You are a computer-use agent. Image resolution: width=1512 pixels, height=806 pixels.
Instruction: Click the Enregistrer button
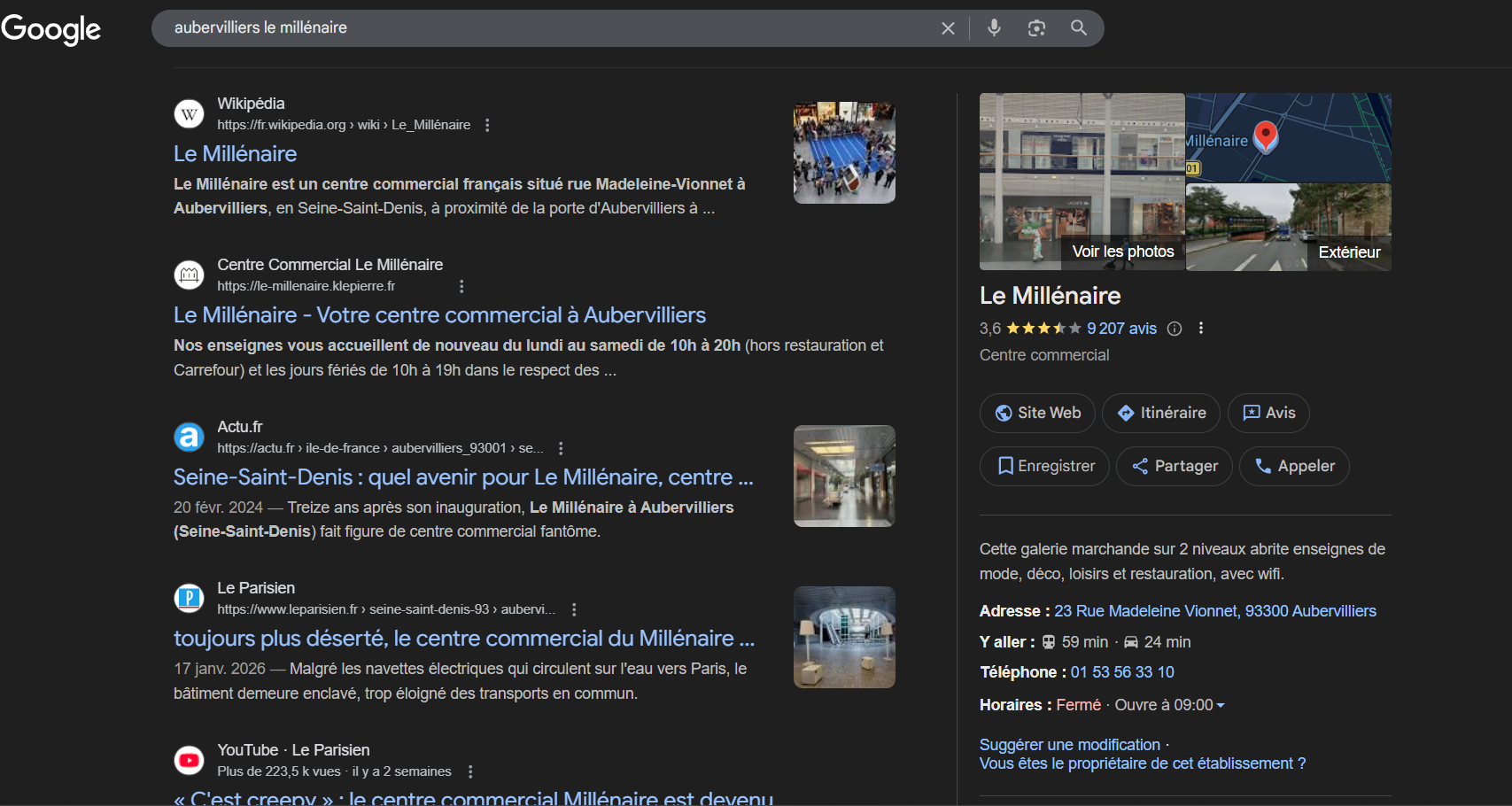coord(1044,466)
